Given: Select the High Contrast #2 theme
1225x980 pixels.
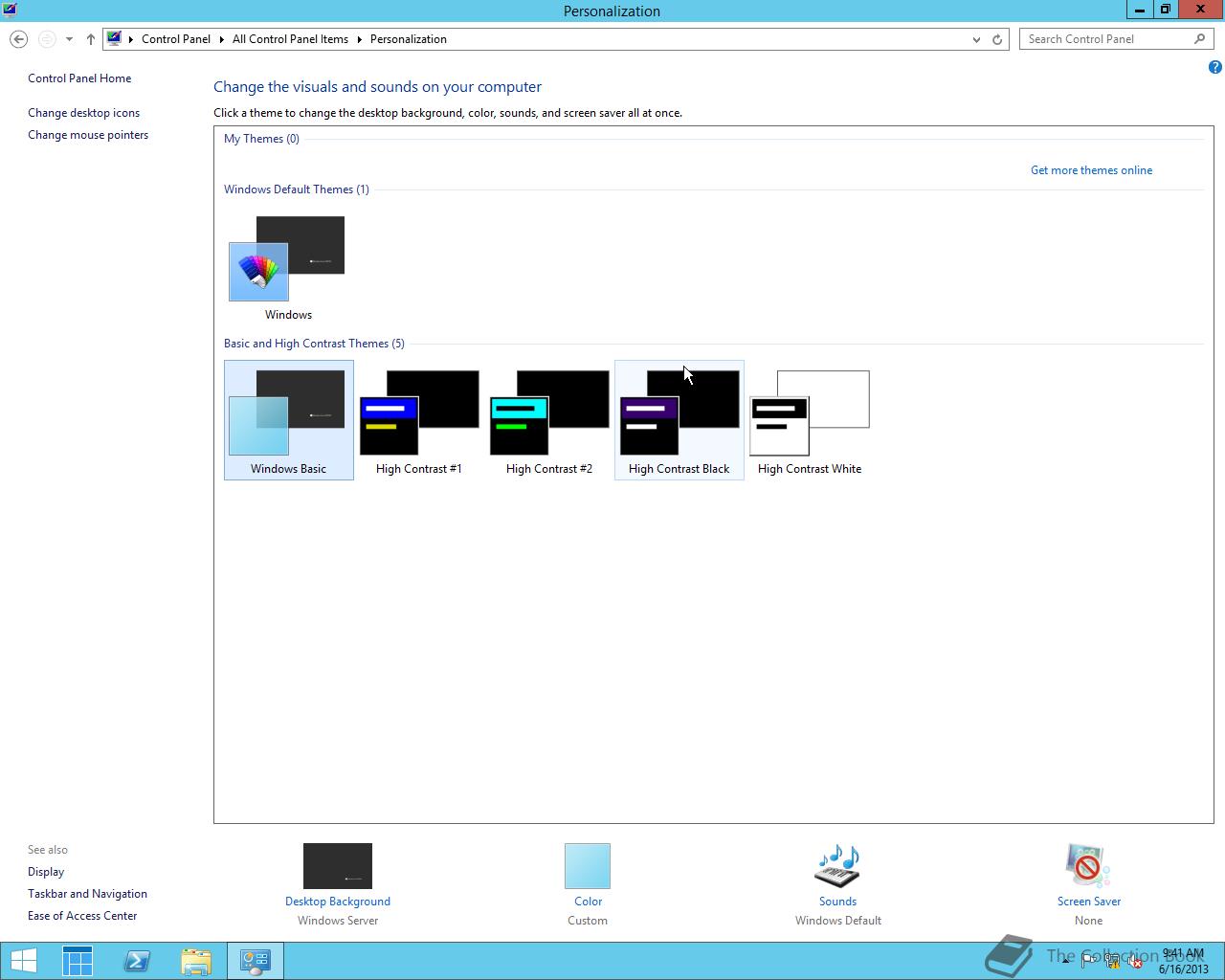Looking at the screenshot, I should (549, 420).
